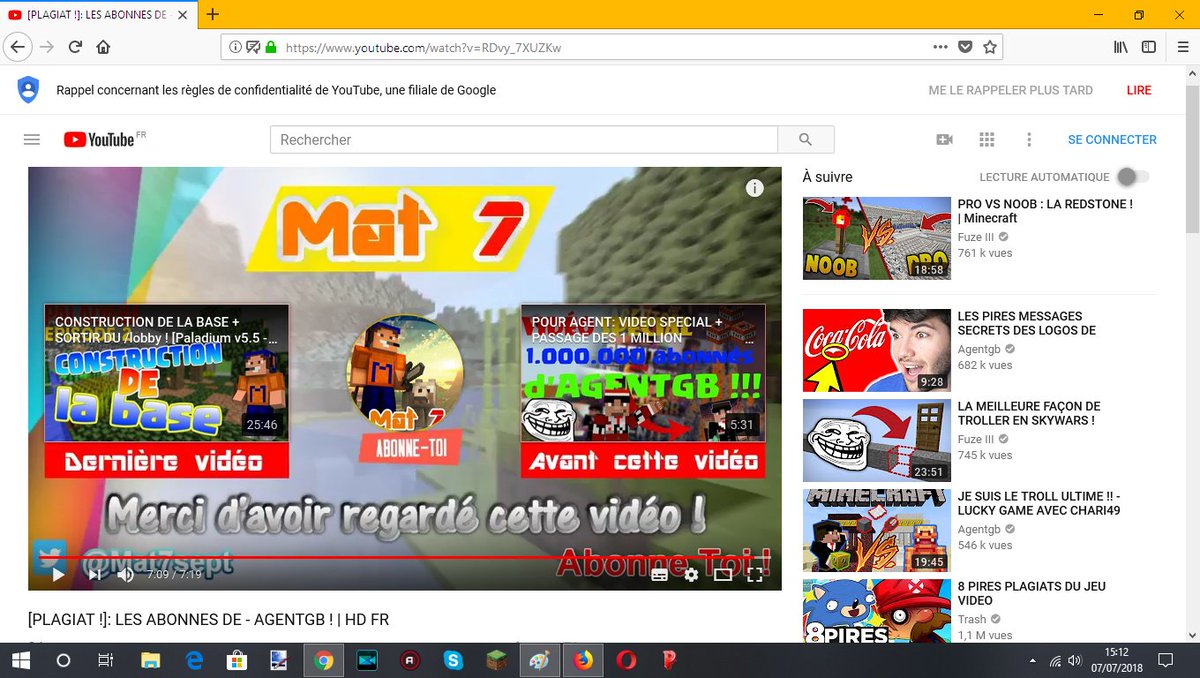Mute the video volume icon
This screenshot has width=1200, height=678.
click(126, 574)
